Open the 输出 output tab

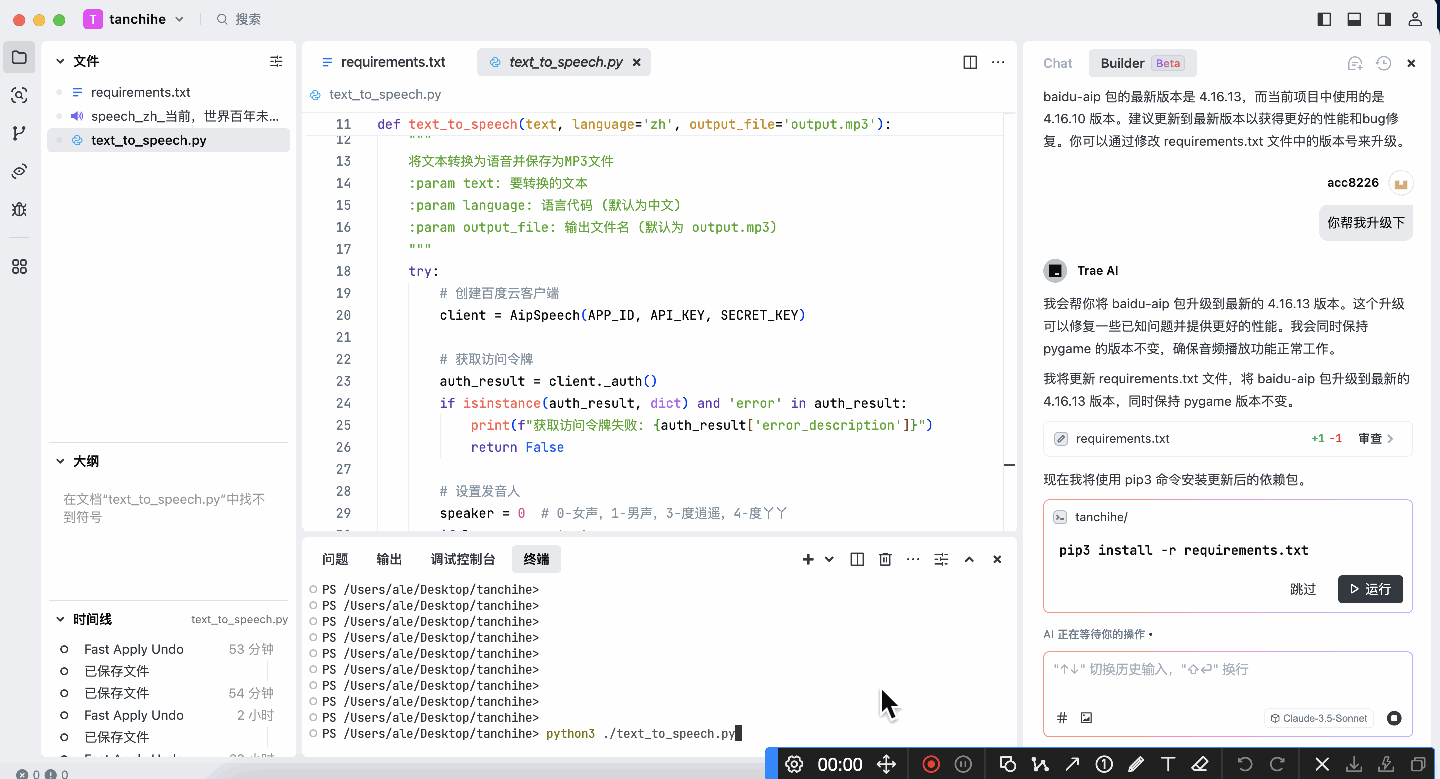pyautogui.click(x=389, y=559)
